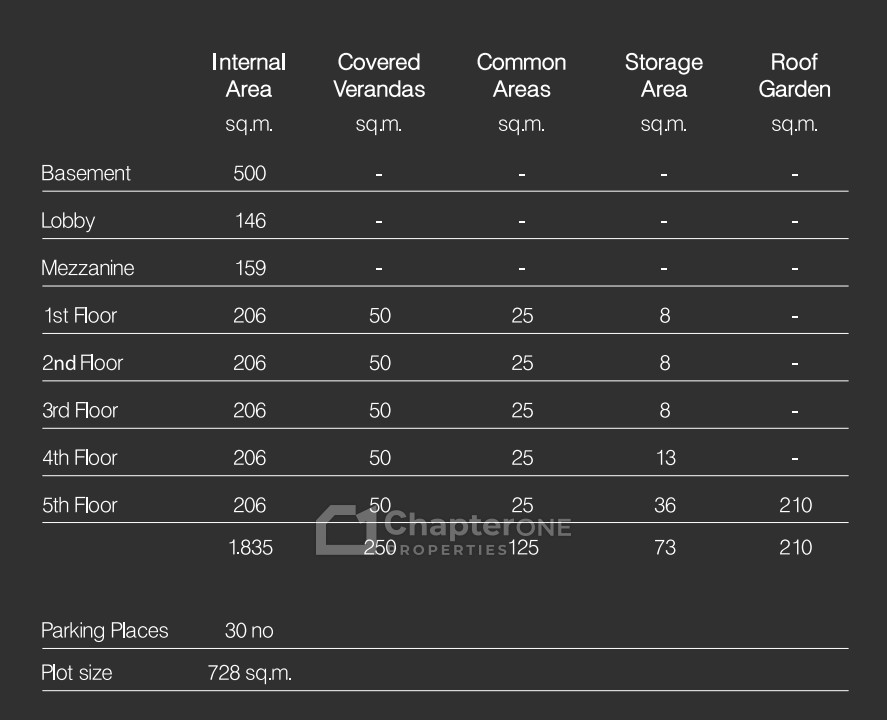The width and height of the screenshot is (887, 720).
Task: Select the 1.835 total internal area
Action: pyautogui.click(x=249, y=548)
